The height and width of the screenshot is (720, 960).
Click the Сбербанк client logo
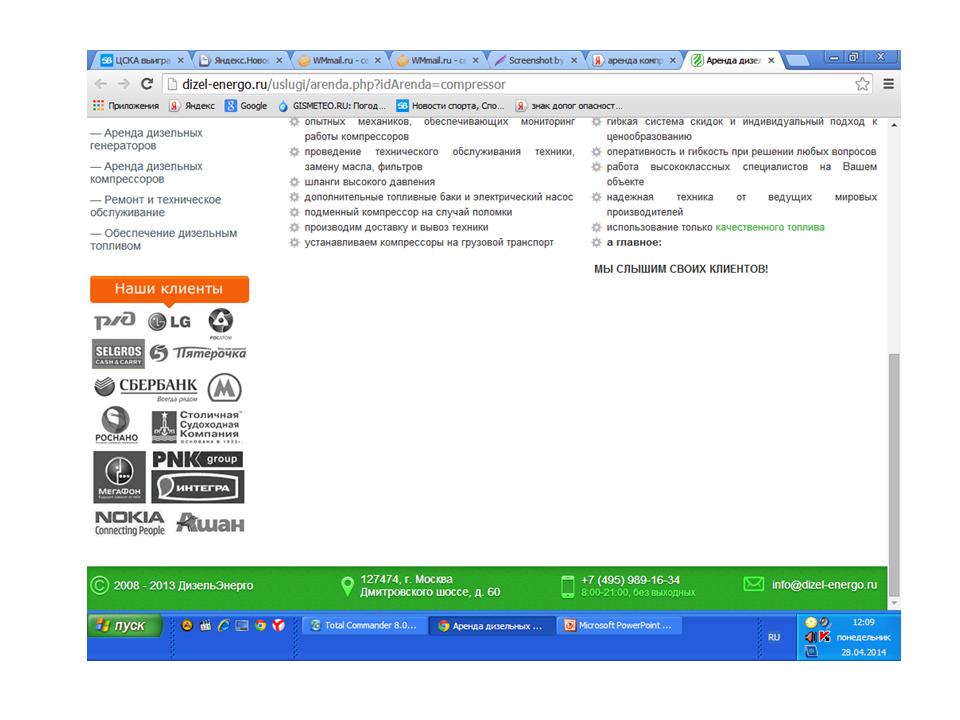146,388
